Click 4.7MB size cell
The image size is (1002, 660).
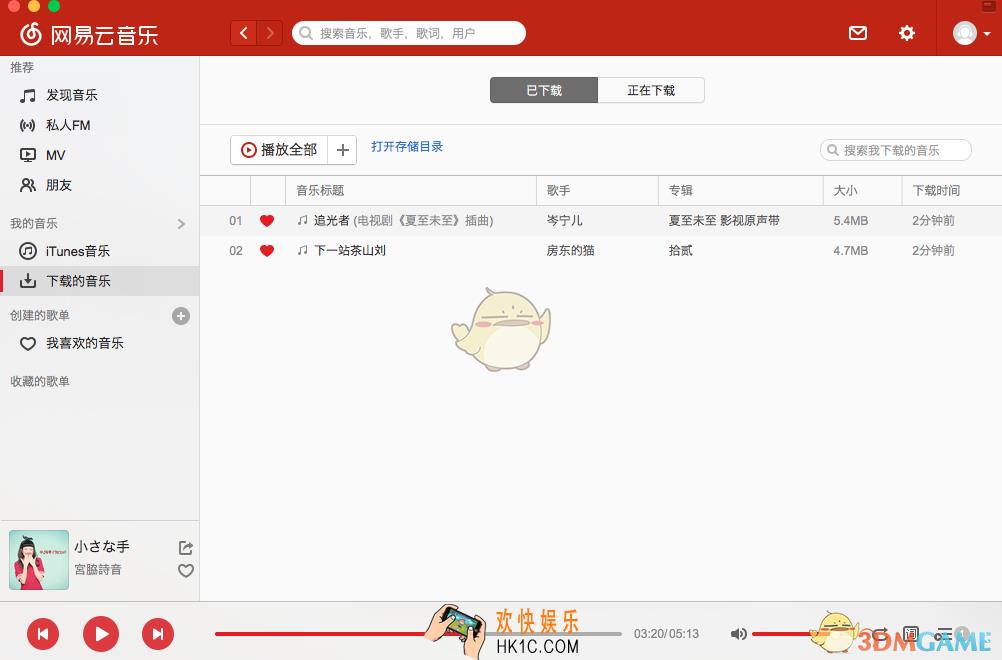pos(851,250)
